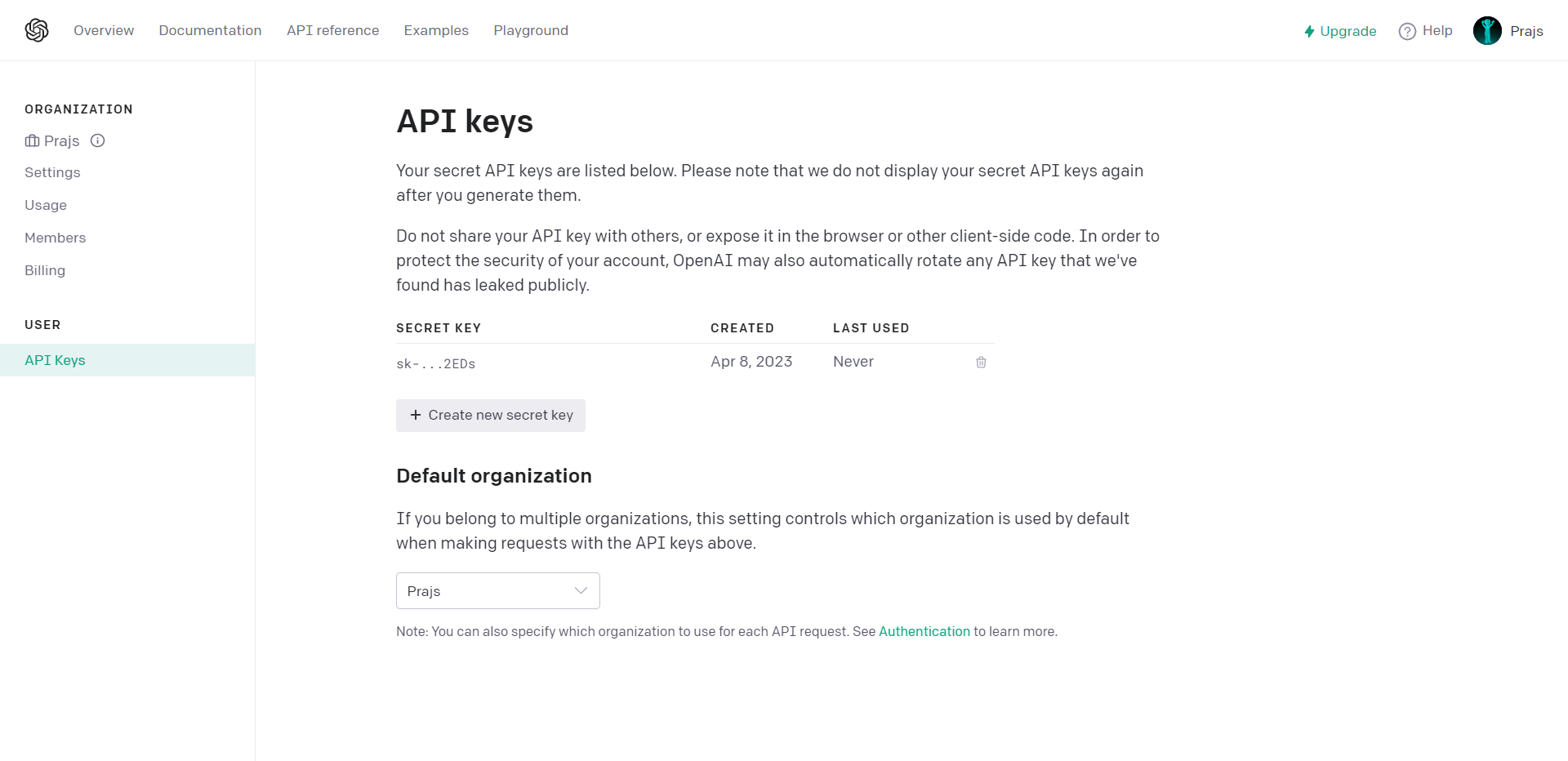The image size is (1568, 761).
Task: Go to API reference
Action: 332,30
